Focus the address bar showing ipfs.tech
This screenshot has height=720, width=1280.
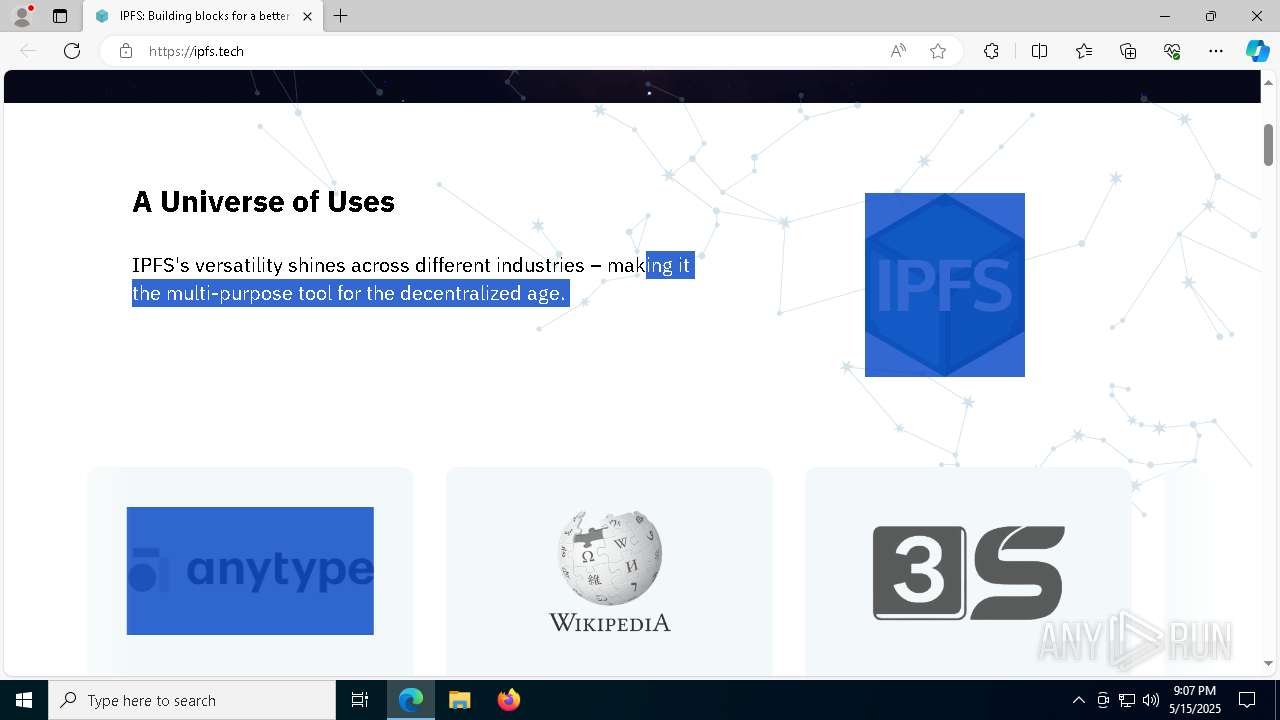tap(510, 51)
